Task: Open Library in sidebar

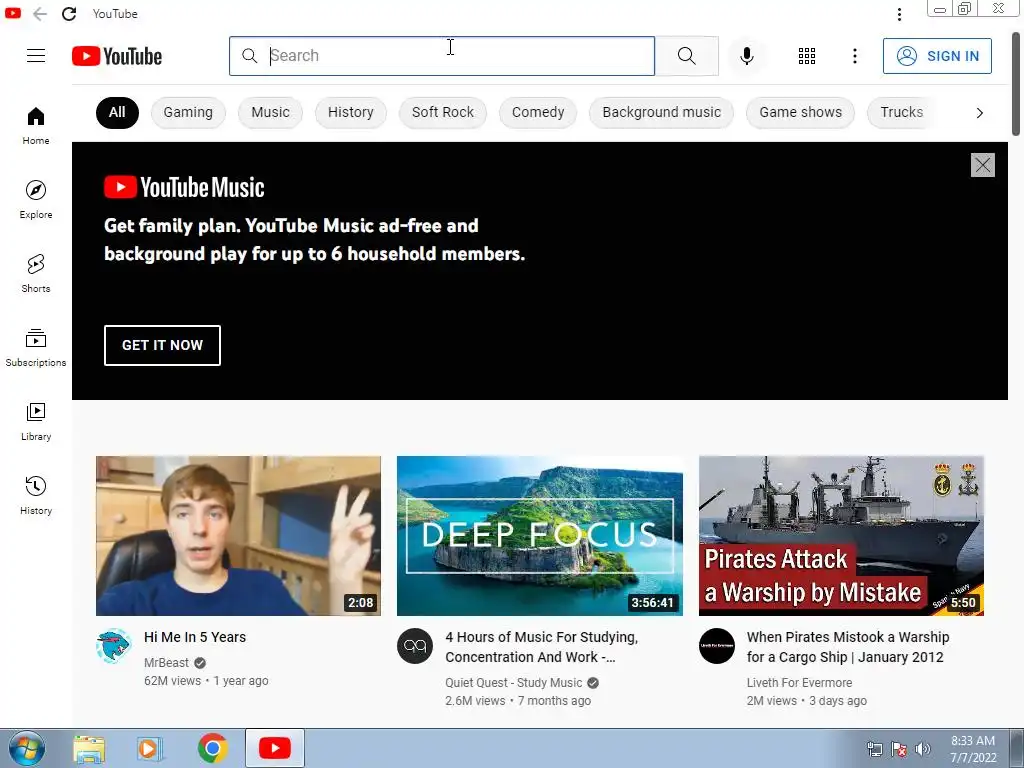Action: point(36,422)
